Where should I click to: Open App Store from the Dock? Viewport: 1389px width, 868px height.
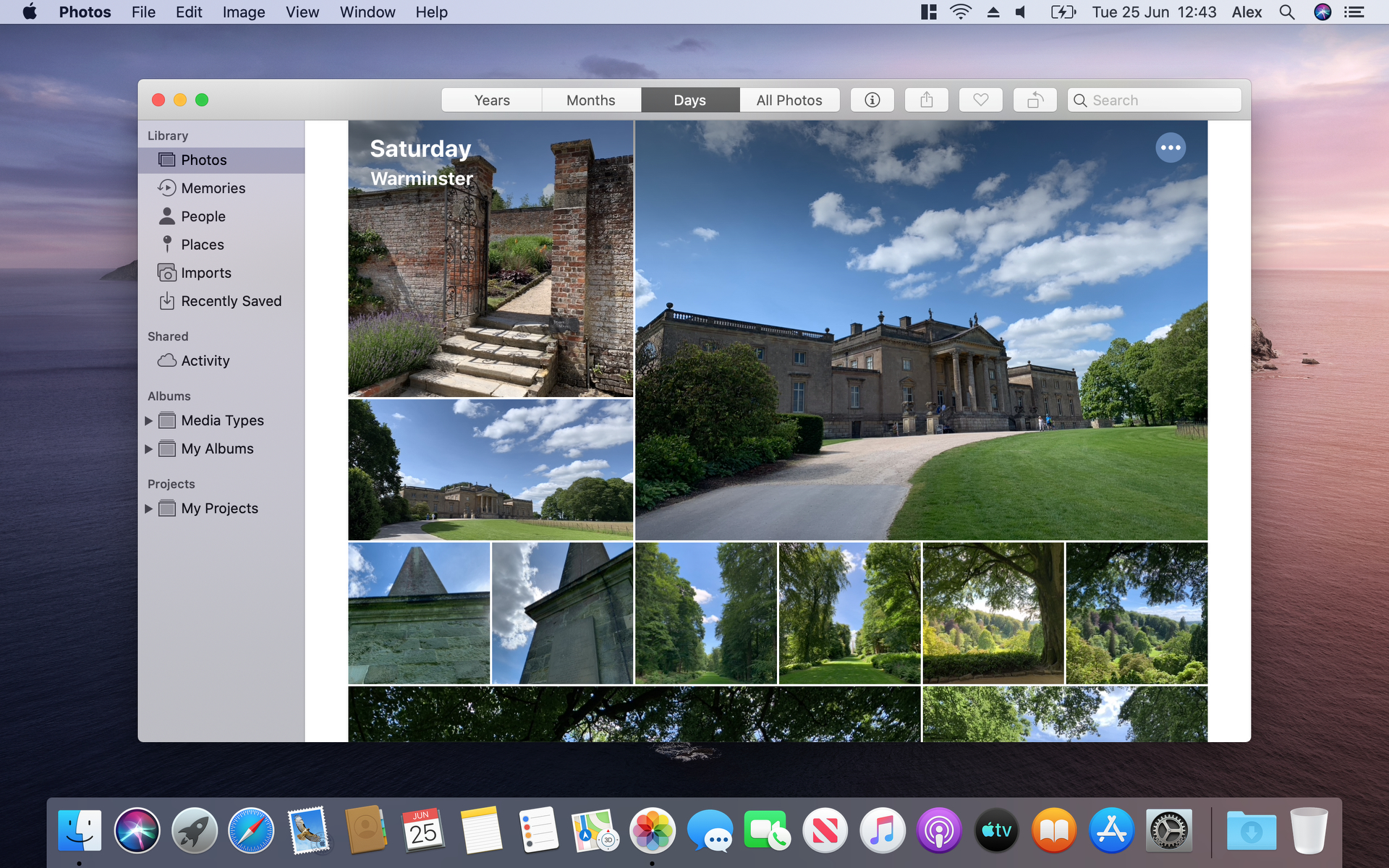(x=1111, y=830)
